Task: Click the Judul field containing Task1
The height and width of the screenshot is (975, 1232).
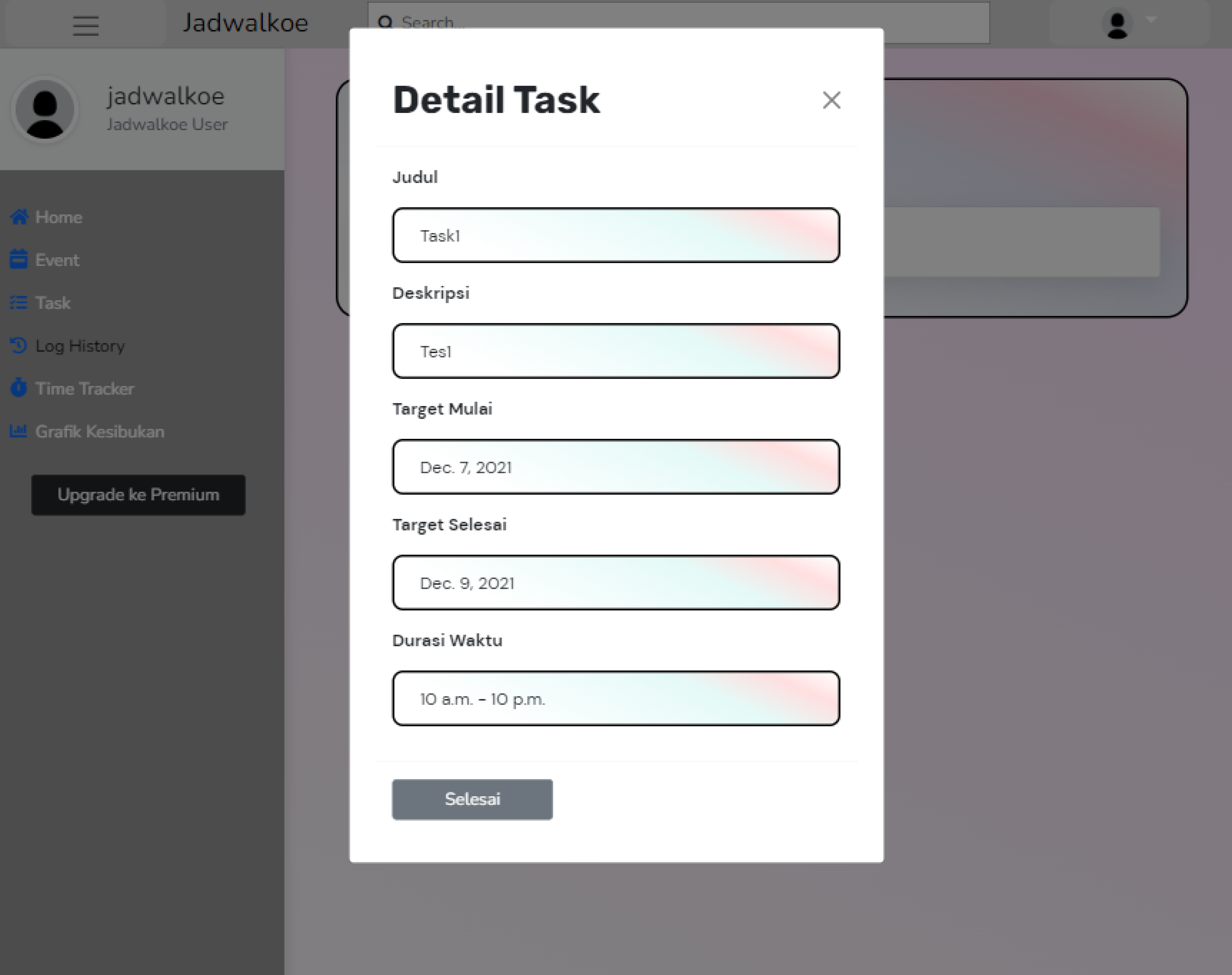Action: click(616, 235)
